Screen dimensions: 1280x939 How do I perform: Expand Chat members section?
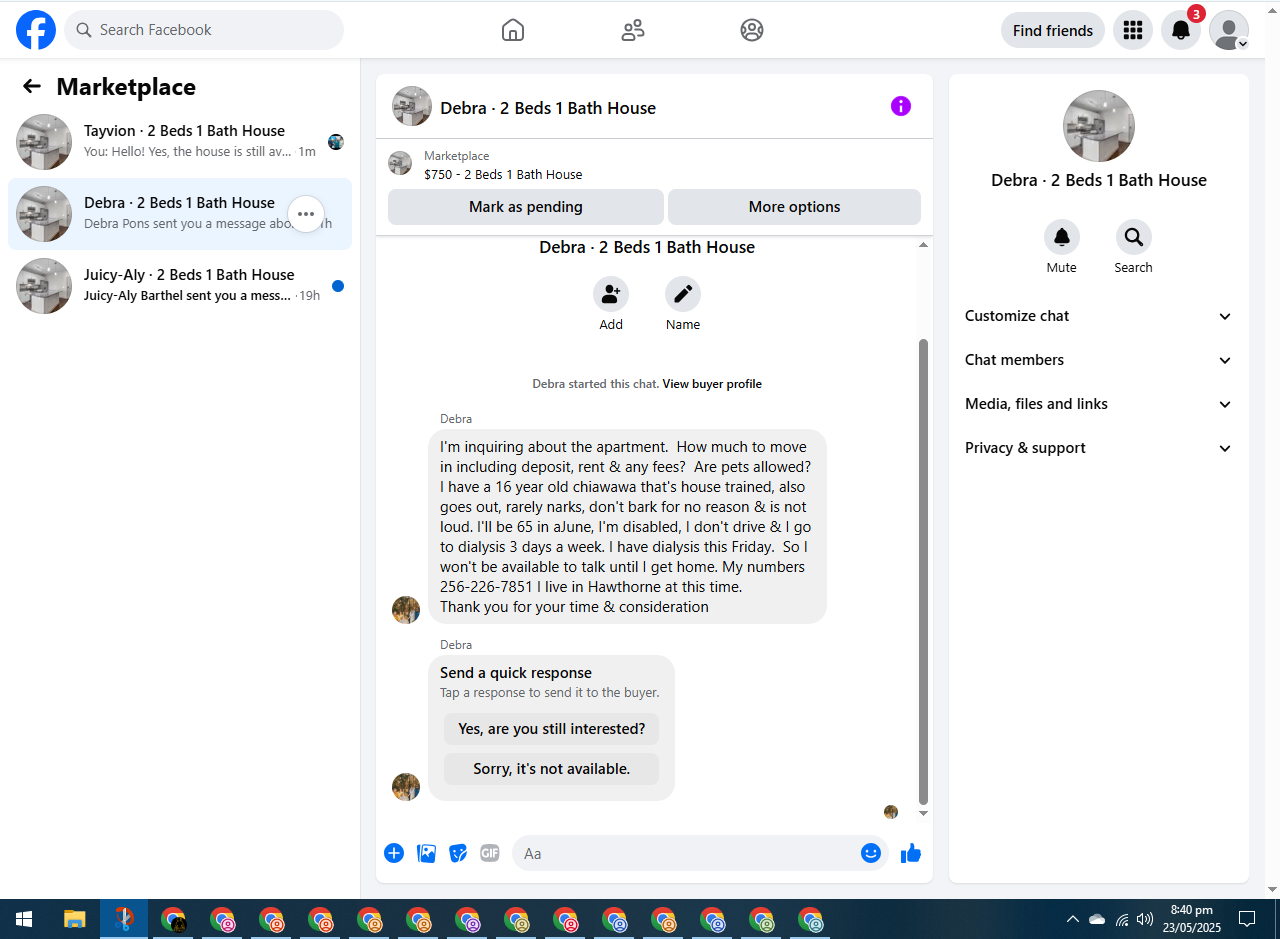[1099, 360]
